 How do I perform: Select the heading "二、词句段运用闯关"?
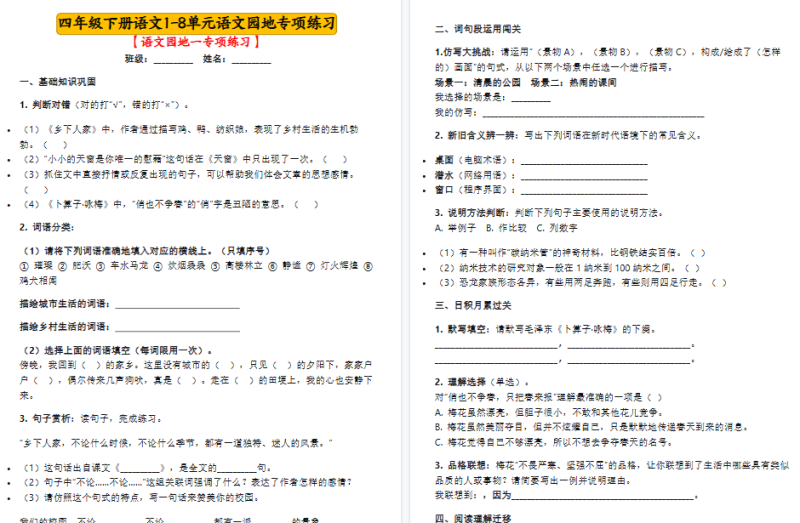pyautogui.click(x=478, y=29)
